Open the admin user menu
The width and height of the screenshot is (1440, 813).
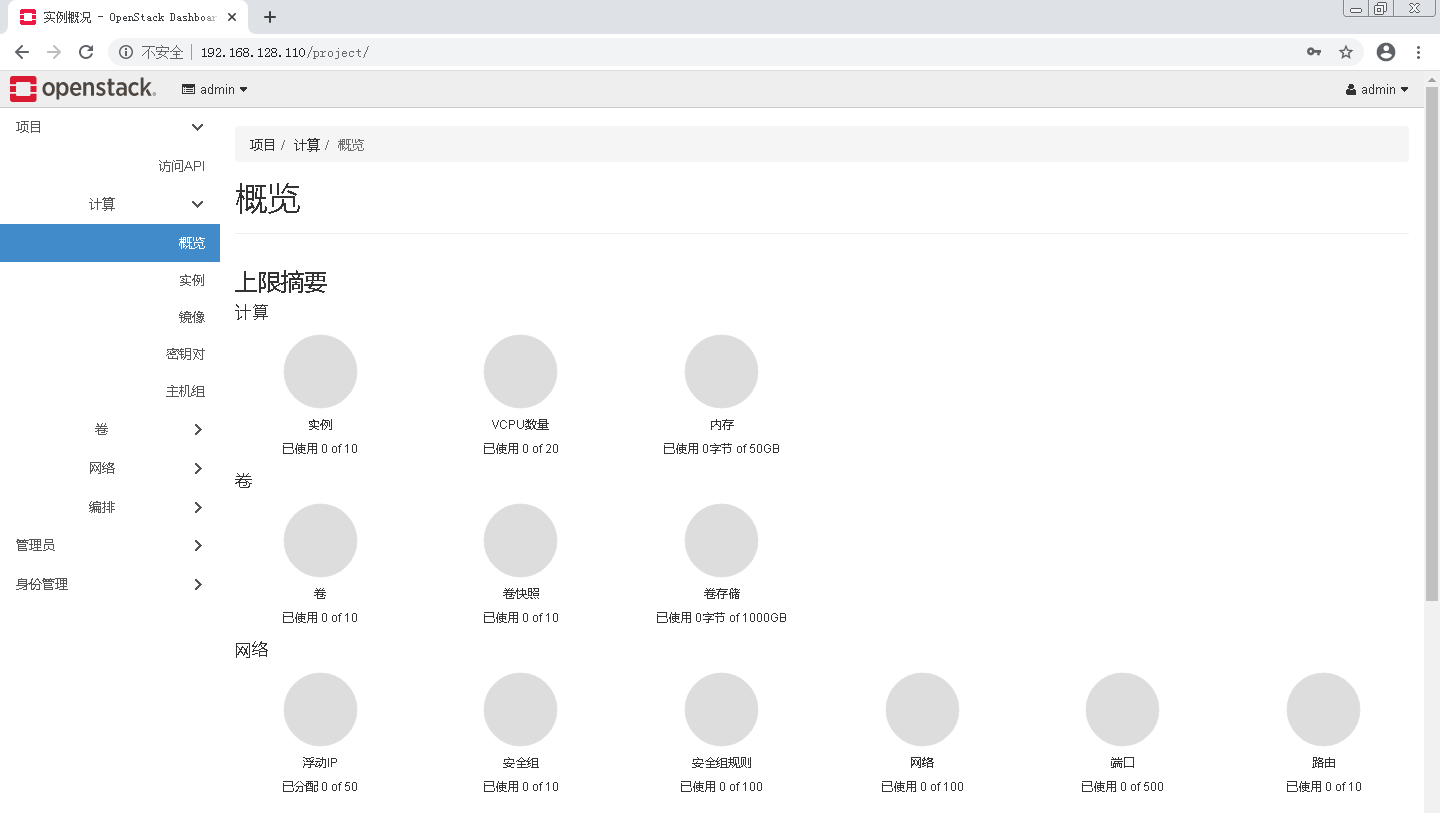pos(1377,89)
